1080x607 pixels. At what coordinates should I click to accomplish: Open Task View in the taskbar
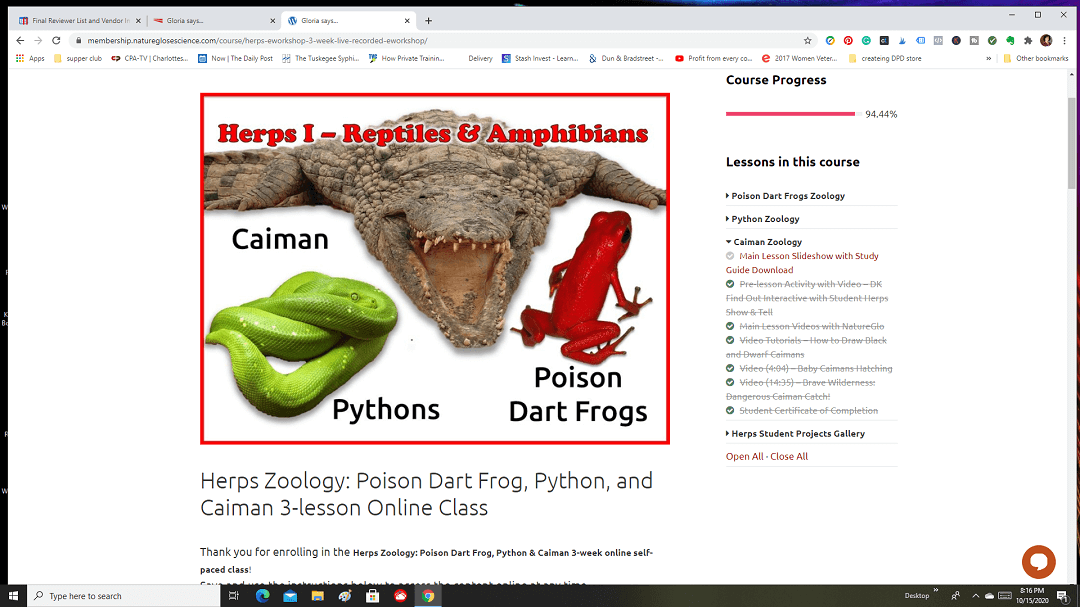[x=233, y=595]
